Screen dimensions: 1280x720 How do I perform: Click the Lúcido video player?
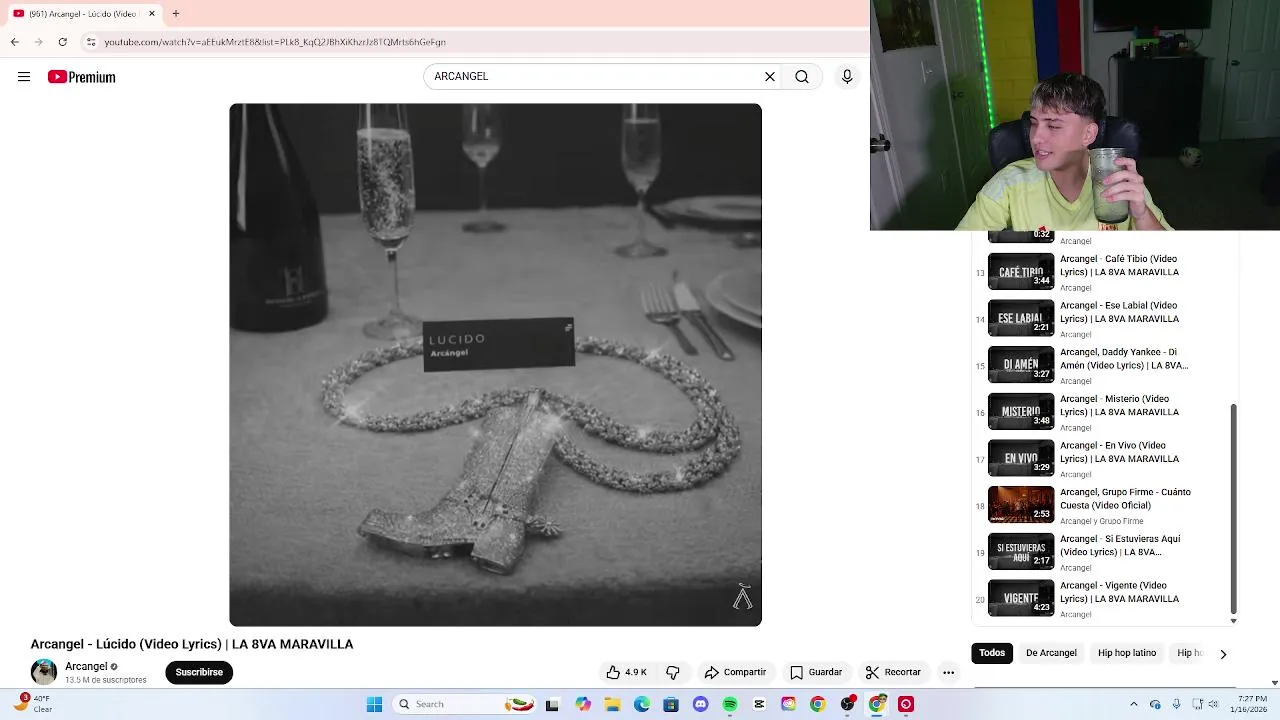495,365
